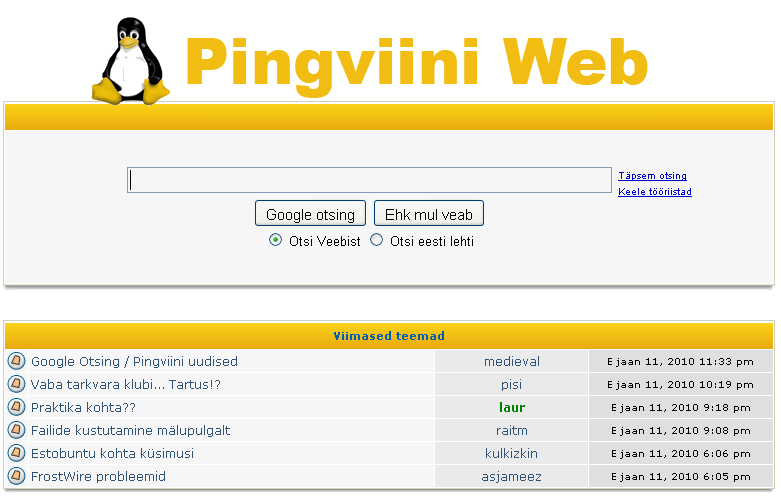Open the Estobuntu kohta küsimusi topic
This screenshot has height=500, width=781.
[x=112, y=453]
